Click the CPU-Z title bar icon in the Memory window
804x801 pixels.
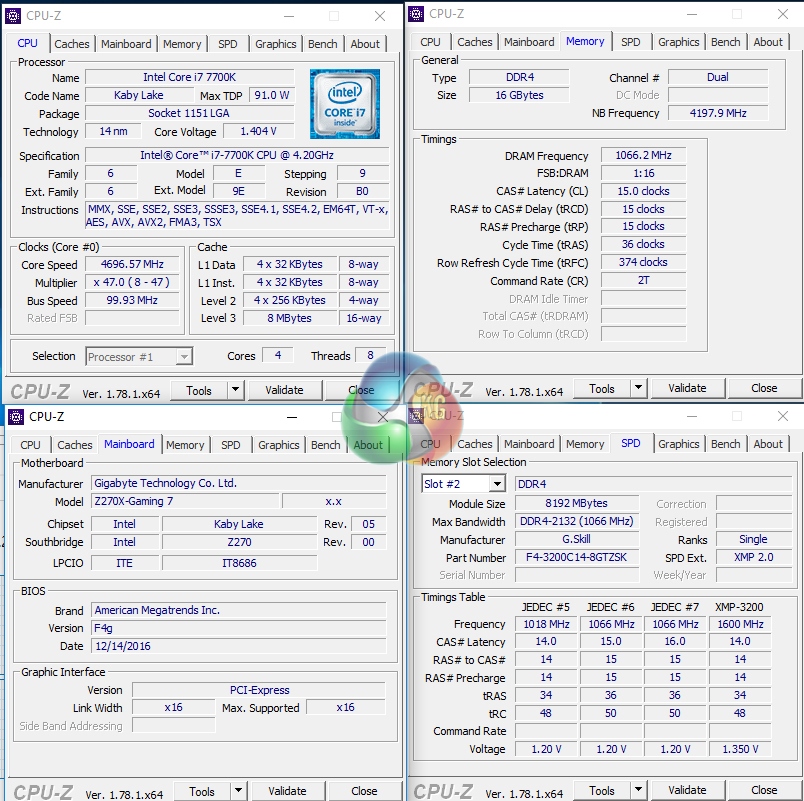[418, 14]
